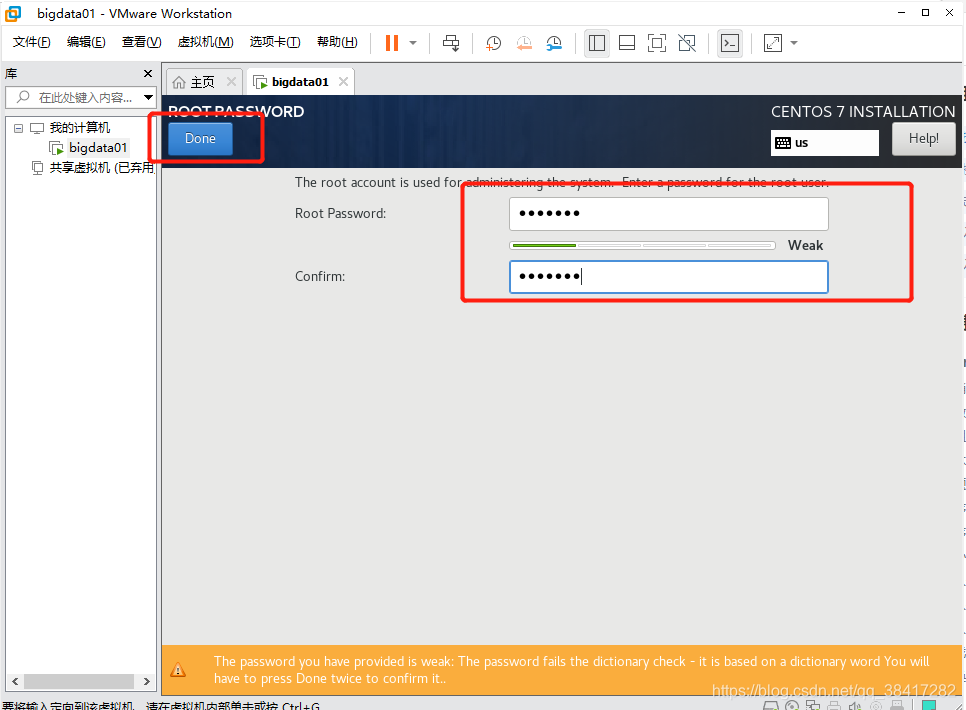Click the library left scroll arrow
Image resolution: width=966 pixels, height=710 pixels.
click(15, 681)
